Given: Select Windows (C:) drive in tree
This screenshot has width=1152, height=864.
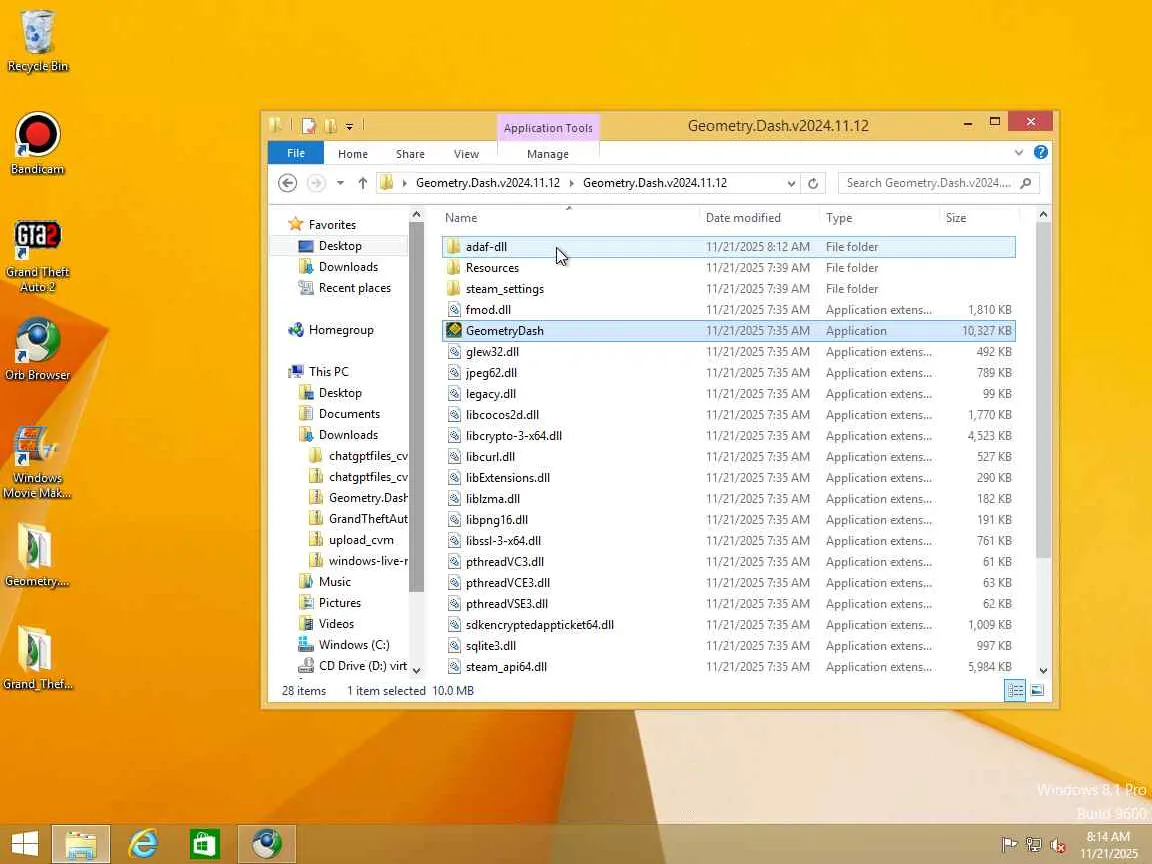Looking at the screenshot, I should (x=353, y=645).
